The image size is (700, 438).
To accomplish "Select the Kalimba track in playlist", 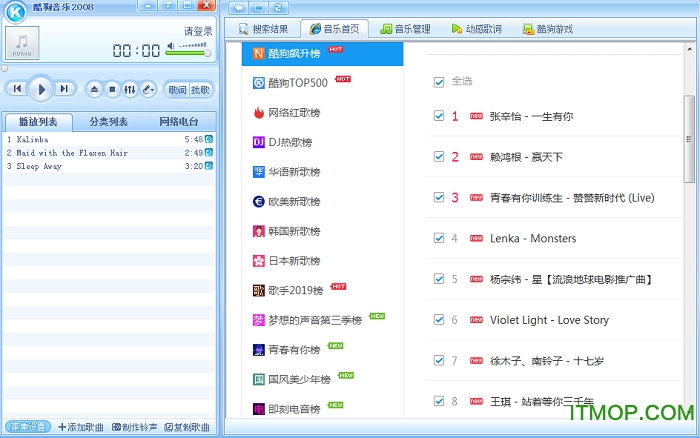I will point(108,139).
